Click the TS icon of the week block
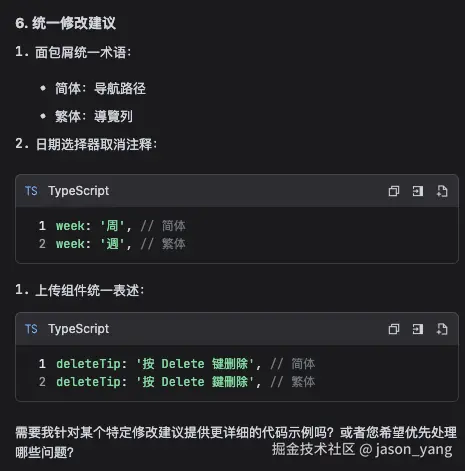This screenshot has width=465, height=471. 31,191
